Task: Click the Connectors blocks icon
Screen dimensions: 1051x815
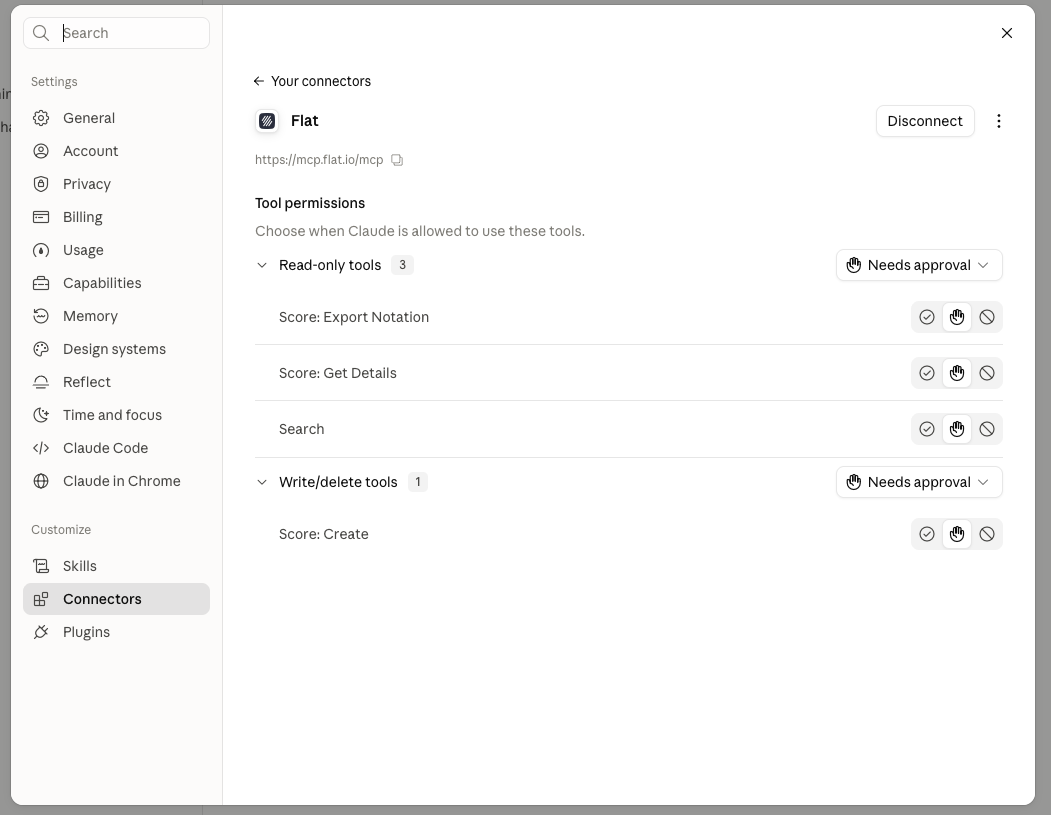Action: click(41, 599)
